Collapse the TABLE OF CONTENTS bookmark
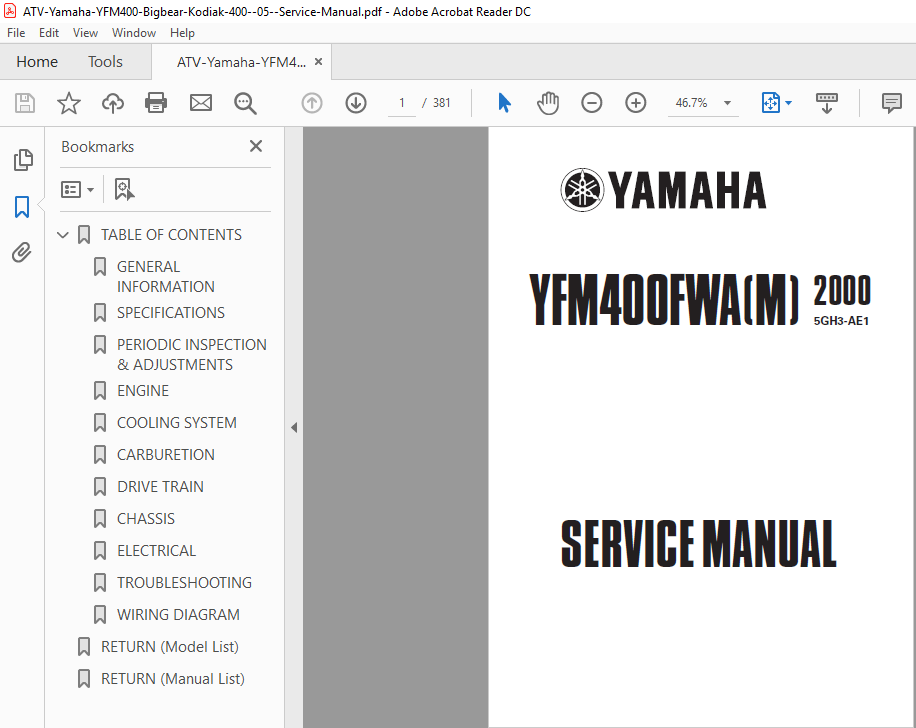This screenshot has width=916, height=728. (x=63, y=235)
